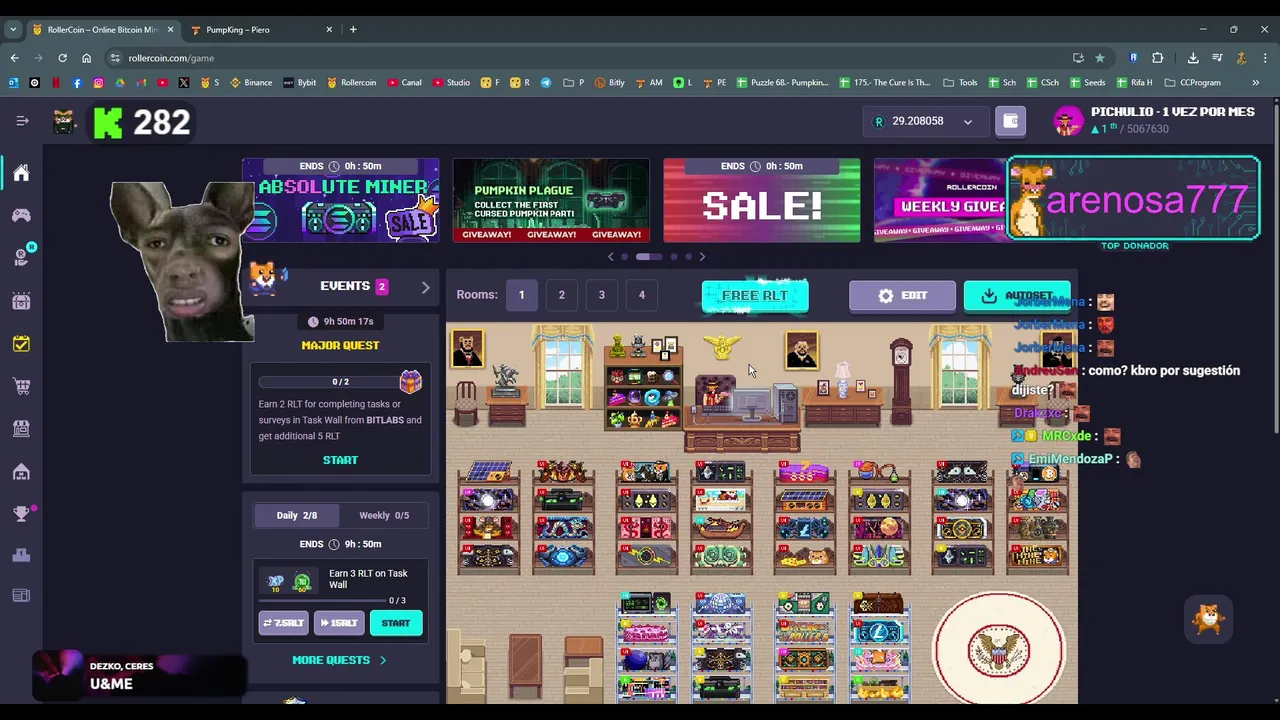Expand the RLT balance currency dropdown
Viewport: 1280px width, 720px height.
pos(967,122)
